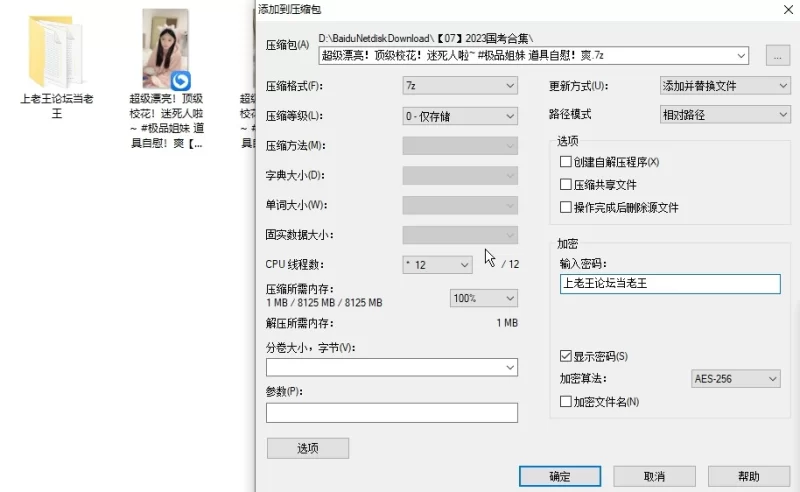The width and height of the screenshot is (800, 492).
Task: Tick 操作完成后删除源文件 checkbox
Action: point(566,208)
